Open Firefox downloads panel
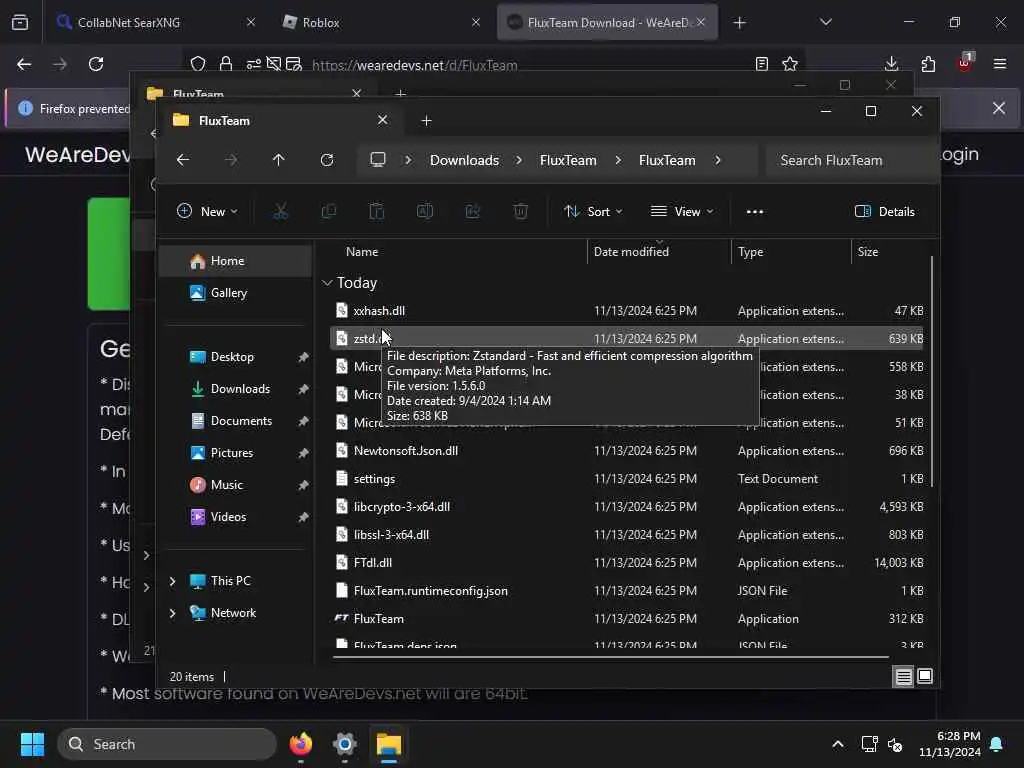The height and width of the screenshot is (768, 1024). (891, 64)
